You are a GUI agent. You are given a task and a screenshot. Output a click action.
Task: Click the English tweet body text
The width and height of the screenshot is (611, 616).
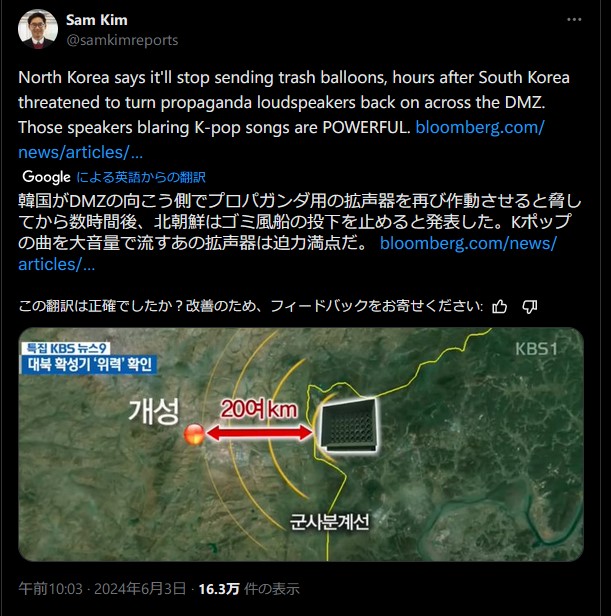coord(294,115)
